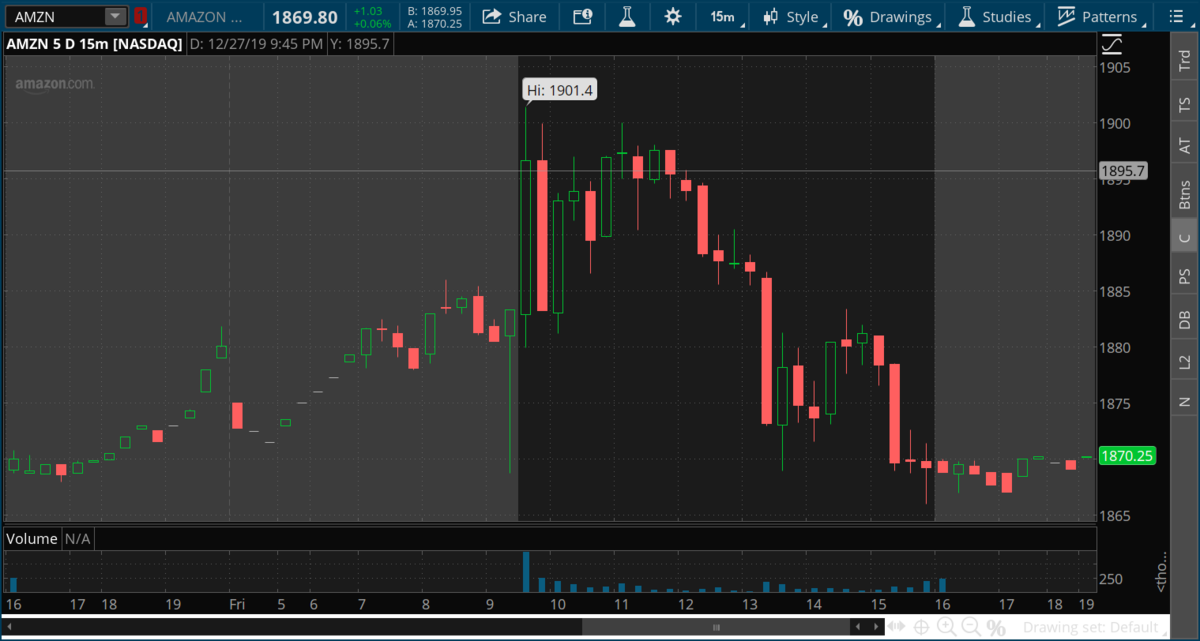Screen dimensions: 1200x641
Task: Click the zoom in magnifier icon
Action: tap(946, 627)
